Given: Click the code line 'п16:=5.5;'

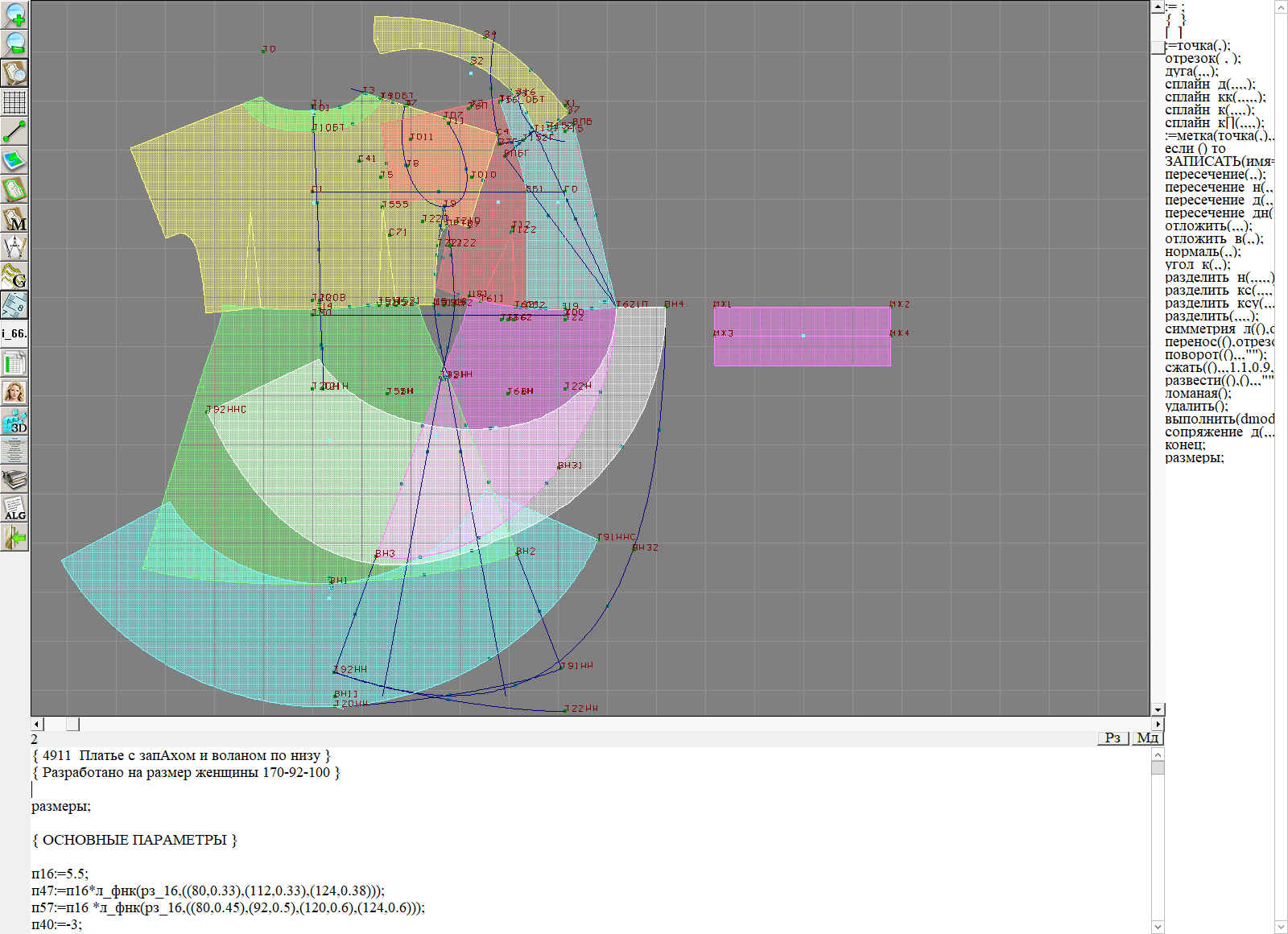Looking at the screenshot, I should pos(60,874).
